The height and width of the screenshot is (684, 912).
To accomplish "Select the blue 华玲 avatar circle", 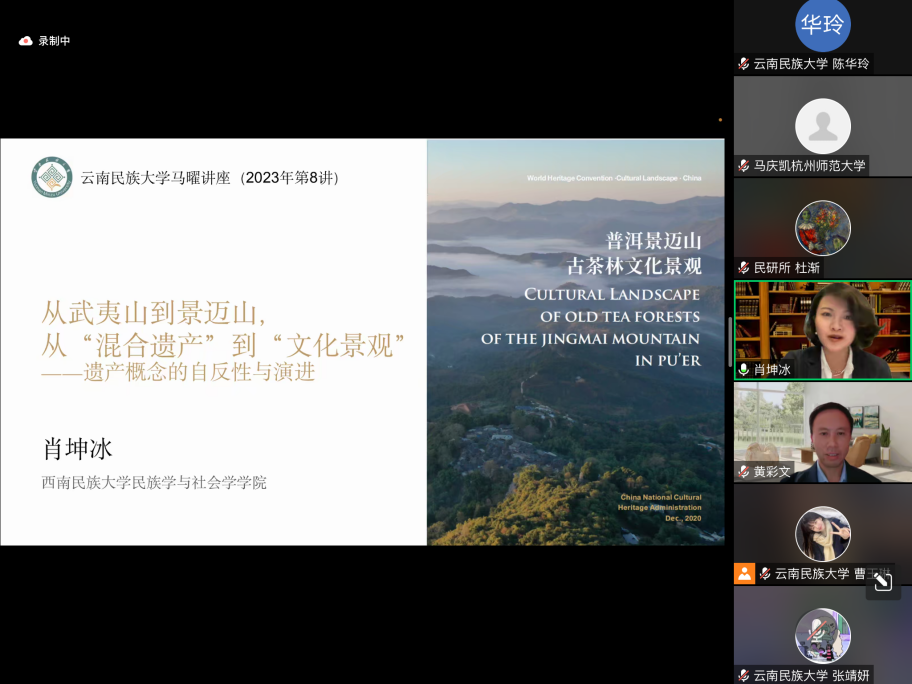I will coord(822,24).
